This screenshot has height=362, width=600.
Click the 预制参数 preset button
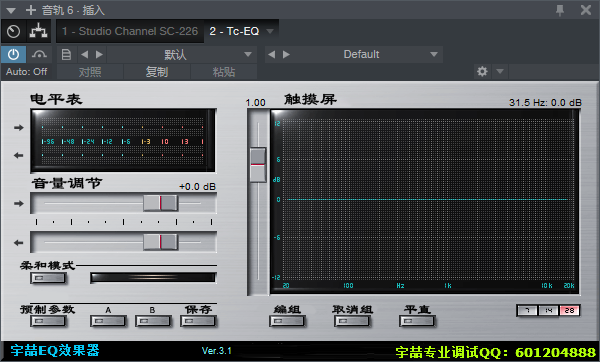coord(48,321)
